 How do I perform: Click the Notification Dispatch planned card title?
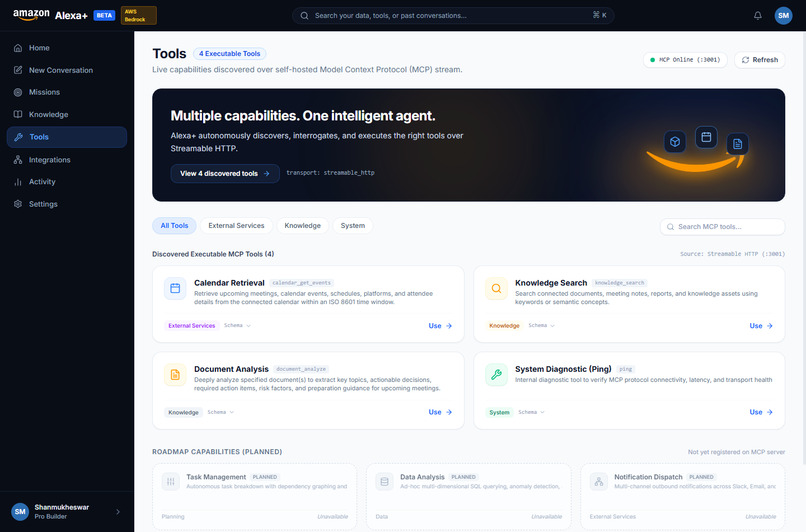coord(648,477)
